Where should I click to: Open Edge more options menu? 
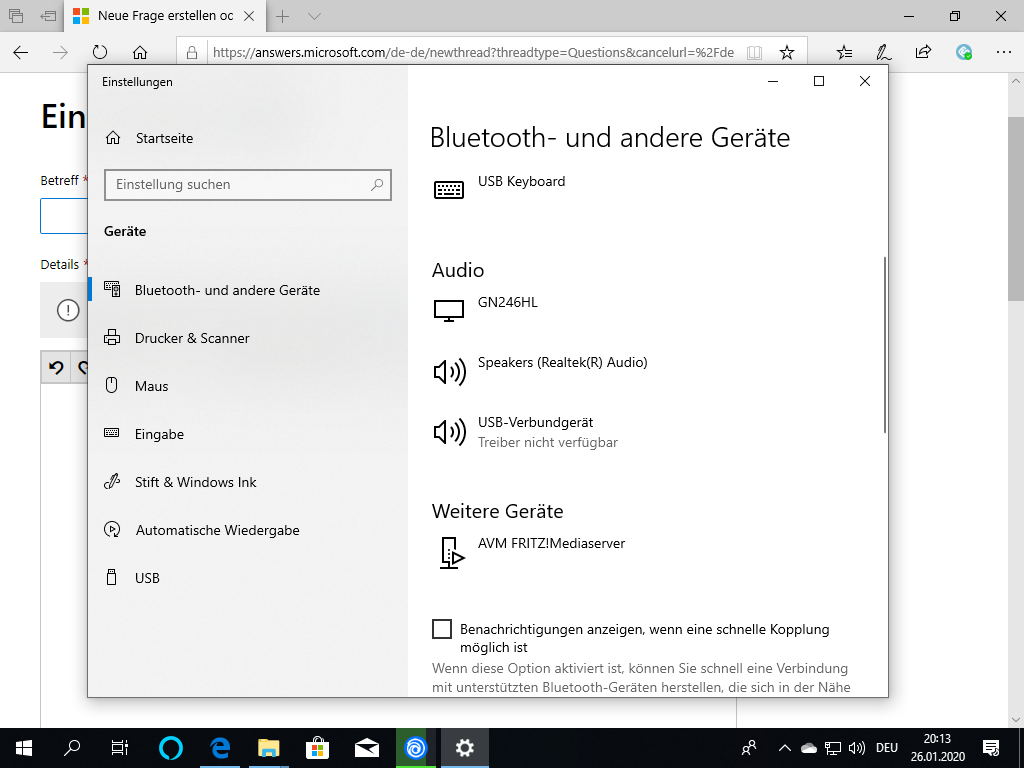pyautogui.click(x=1004, y=52)
